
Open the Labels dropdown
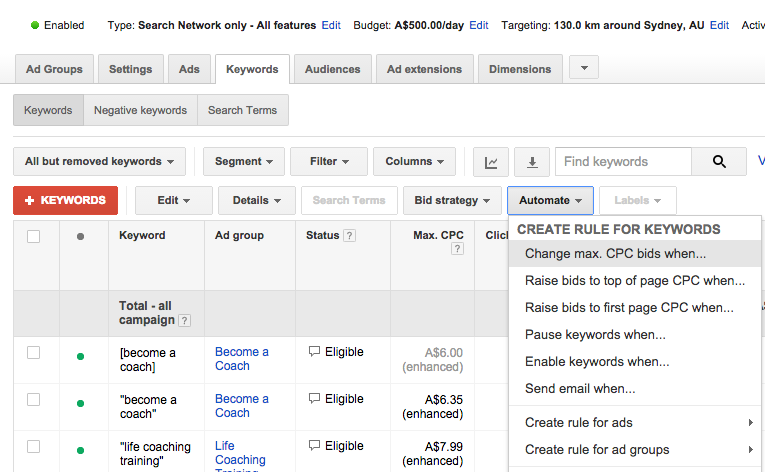(638, 200)
